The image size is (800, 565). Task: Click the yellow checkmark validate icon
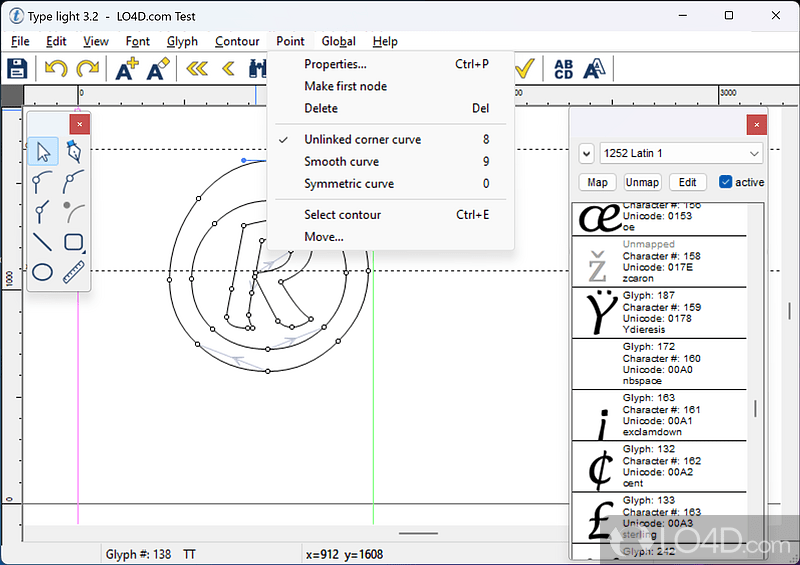tap(524, 68)
